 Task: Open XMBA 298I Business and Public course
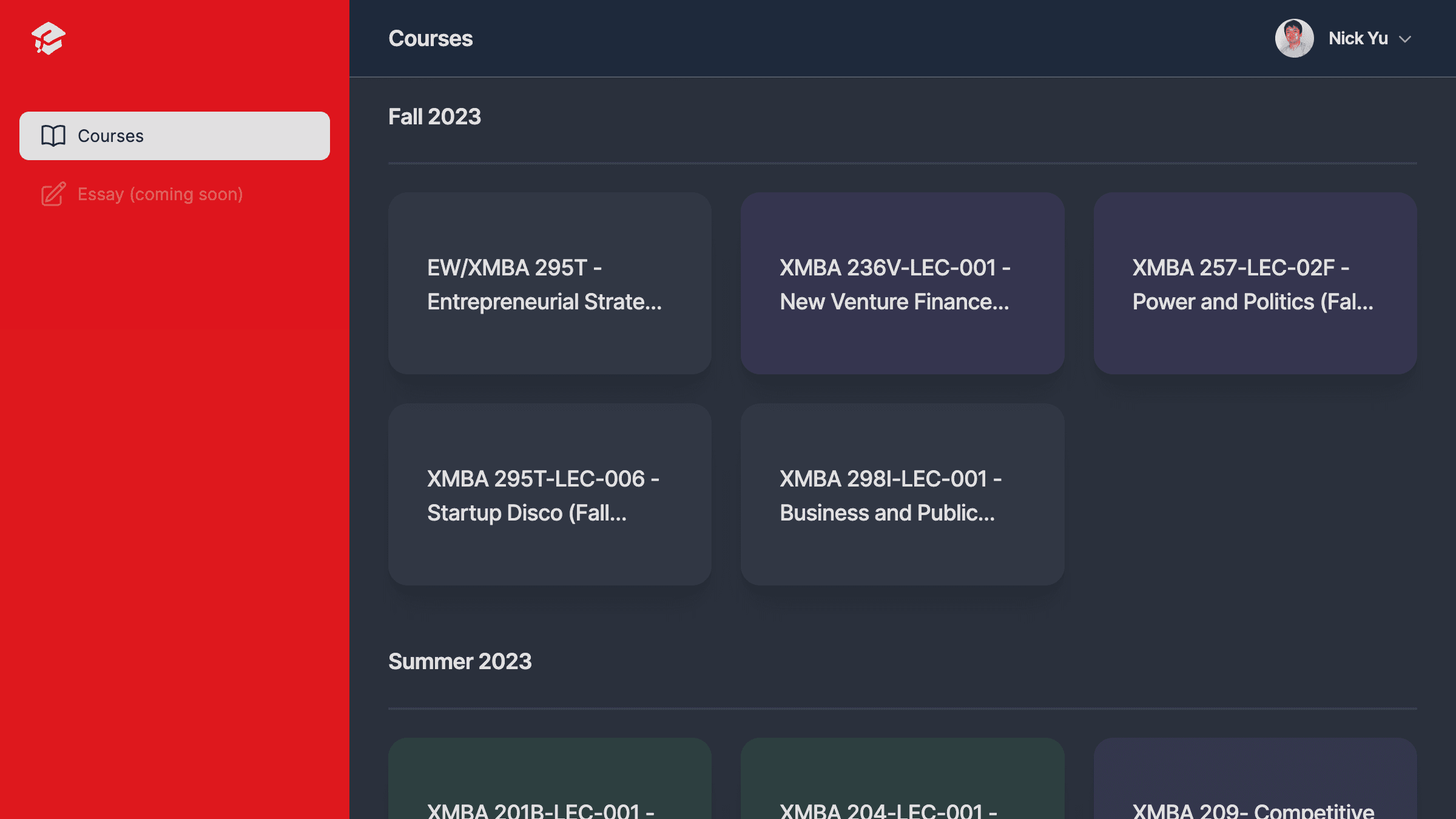(902, 494)
